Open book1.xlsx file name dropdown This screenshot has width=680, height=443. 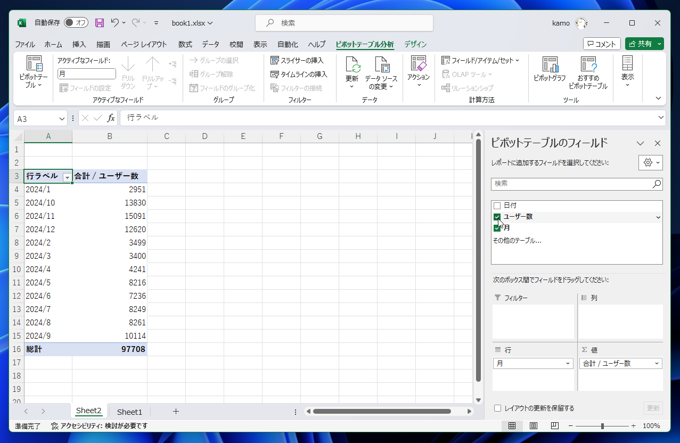pos(192,23)
